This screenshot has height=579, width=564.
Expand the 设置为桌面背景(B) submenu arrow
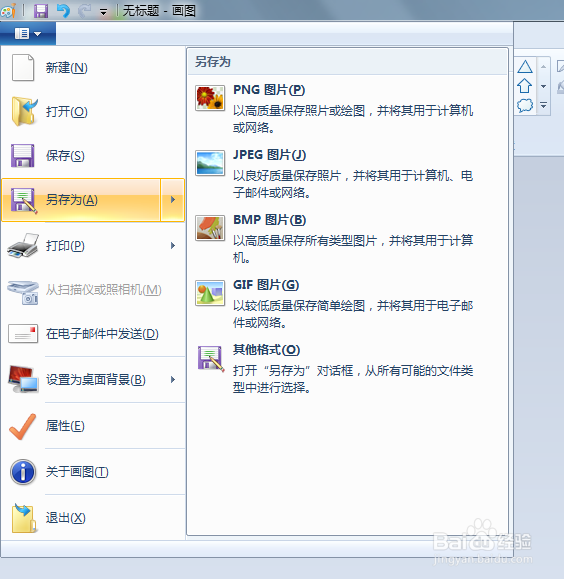click(x=173, y=380)
